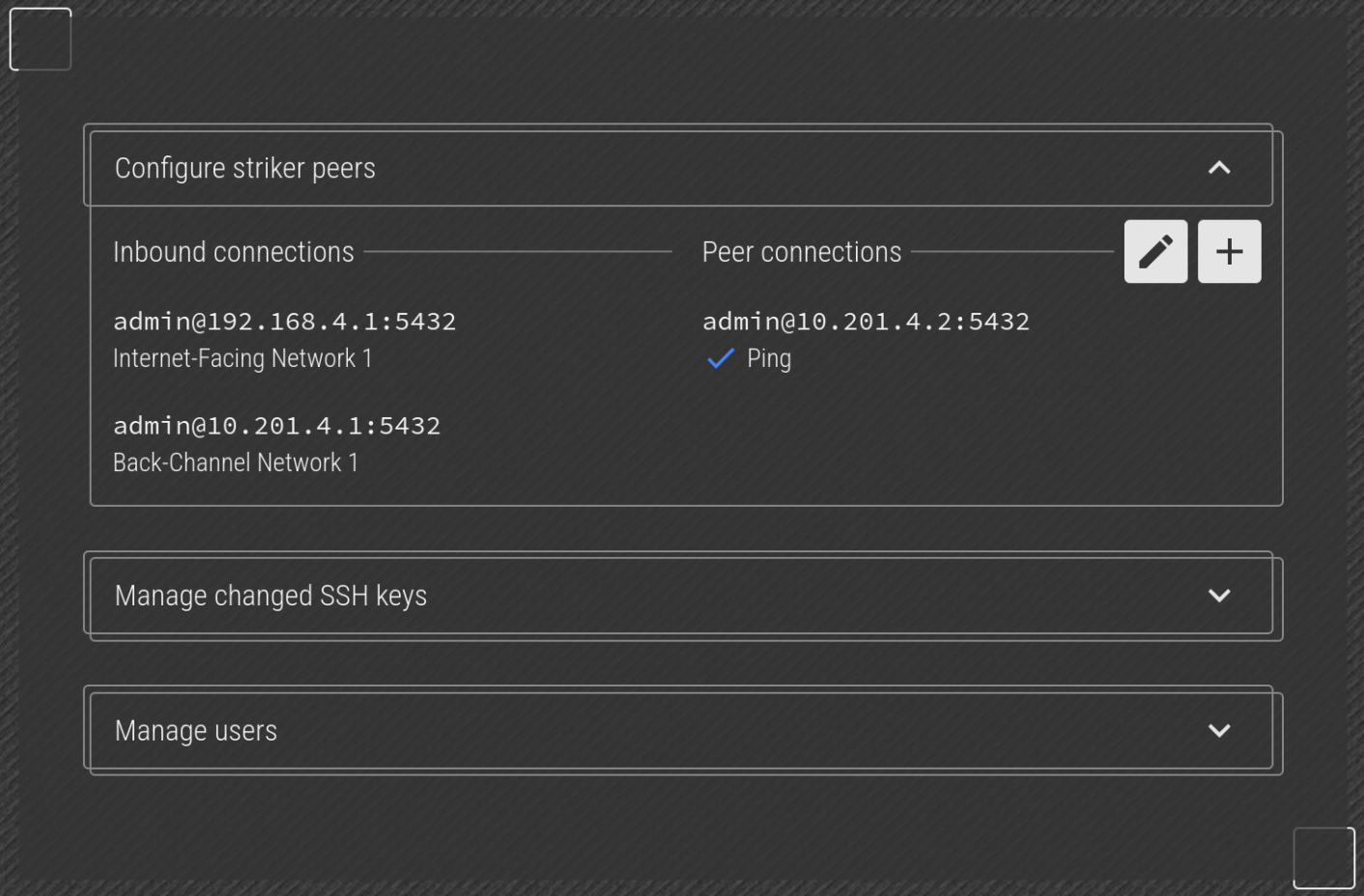Click the Configure striker peers title
The image size is (1364, 896).
coord(244,168)
